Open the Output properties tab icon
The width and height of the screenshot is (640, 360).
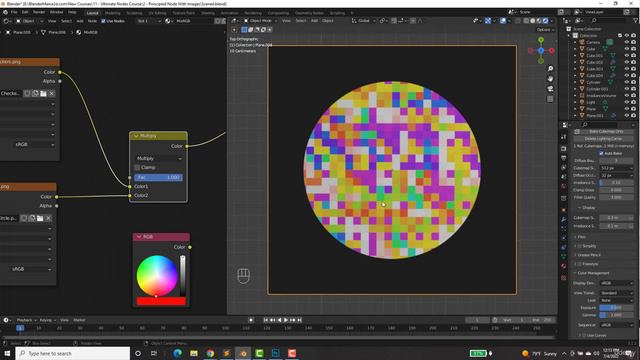pos(564,158)
